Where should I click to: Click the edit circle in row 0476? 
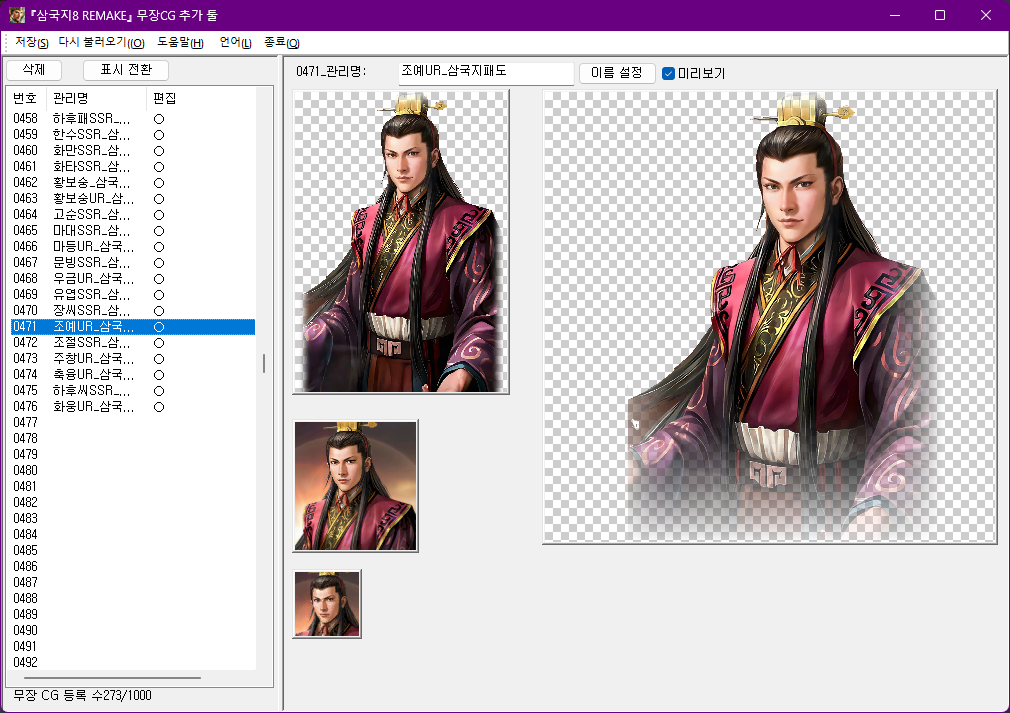click(x=159, y=407)
